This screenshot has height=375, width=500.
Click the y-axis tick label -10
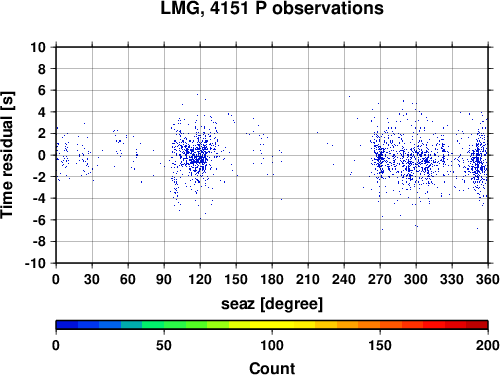tap(35, 263)
